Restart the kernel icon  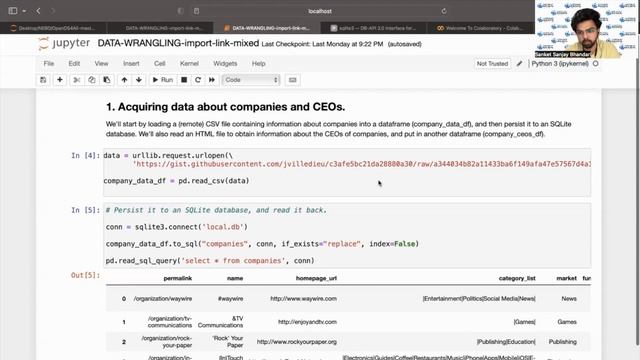(198, 80)
